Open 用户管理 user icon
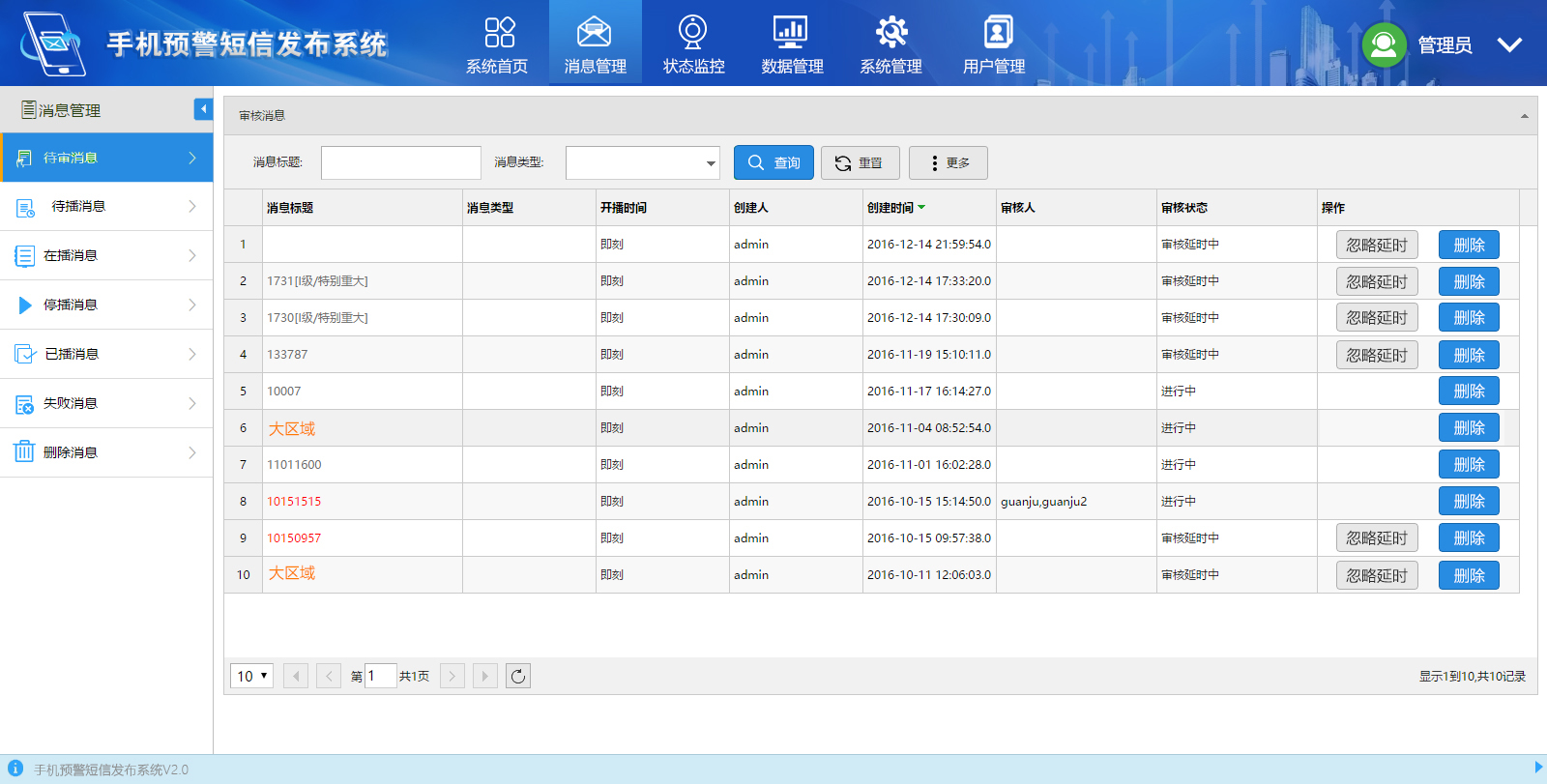The width and height of the screenshot is (1547, 784). click(x=997, y=32)
